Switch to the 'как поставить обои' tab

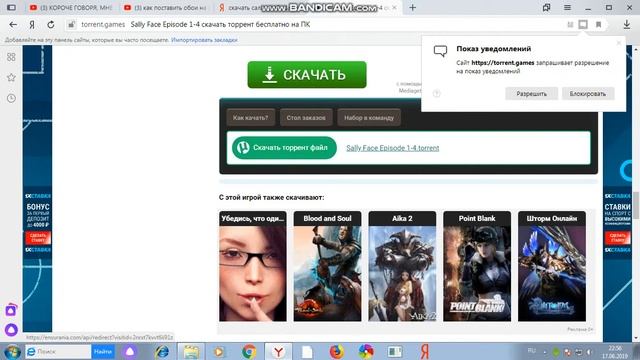pos(165,8)
